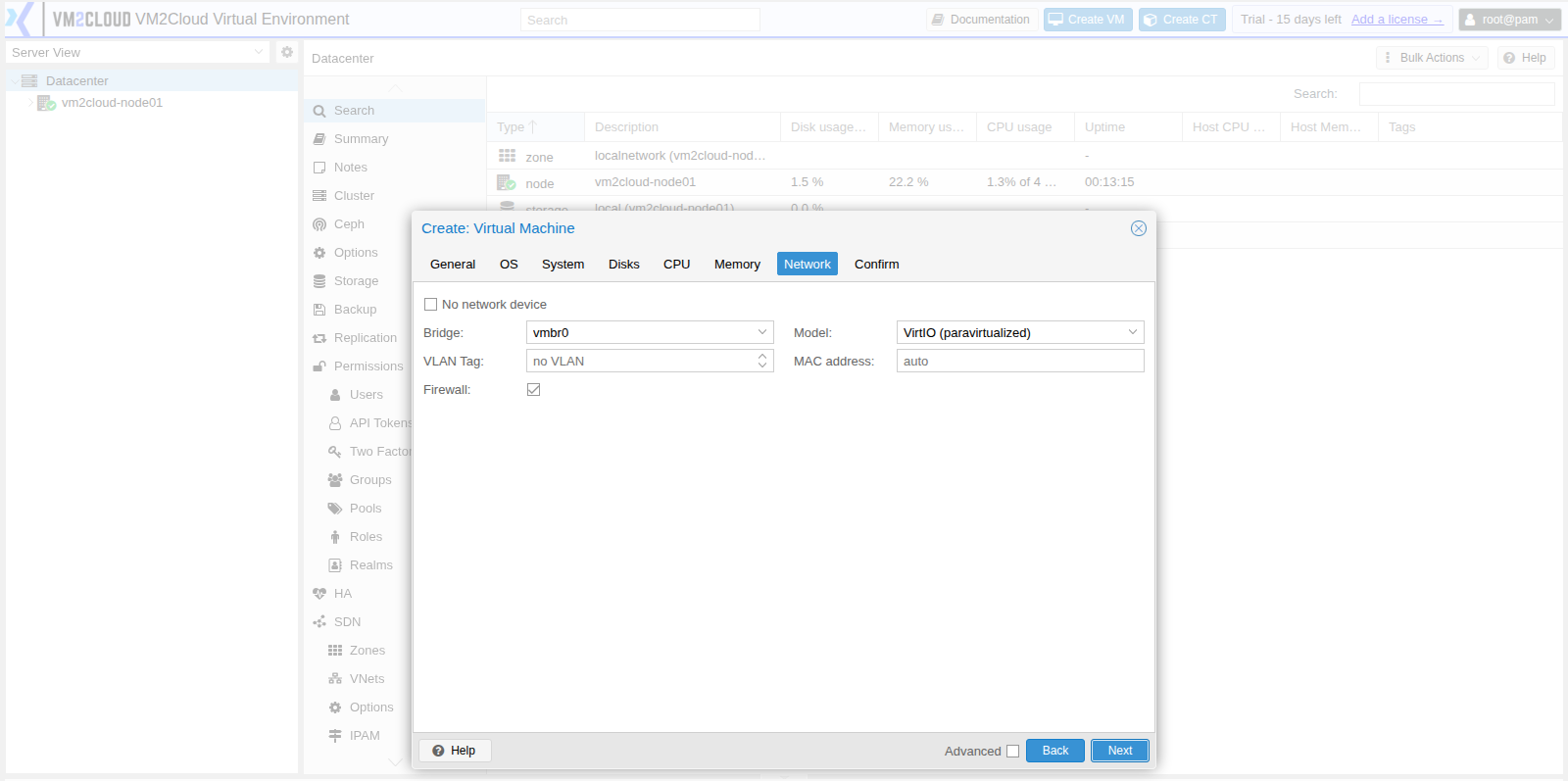Viewport: 1568px width, 781px height.
Task: Open the root@pam user menu
Action: pos(1509,20)
